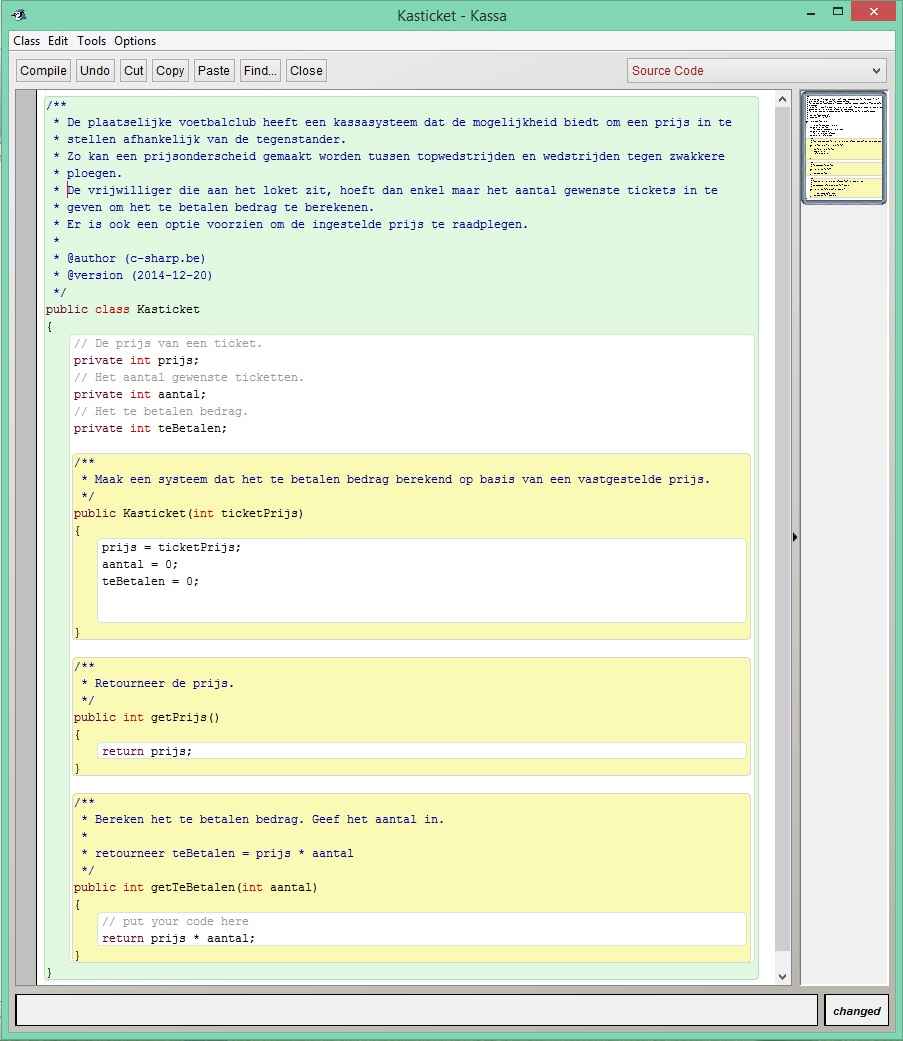
Task: Click the vertical scrollbar thumb
Action: click(782, 531)
